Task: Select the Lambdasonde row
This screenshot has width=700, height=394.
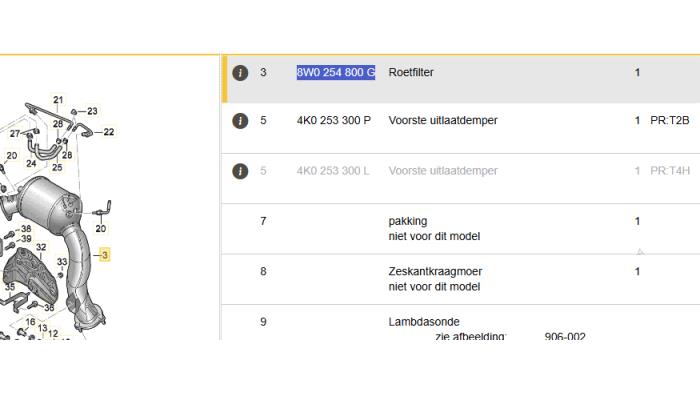Action: [460, 323]
